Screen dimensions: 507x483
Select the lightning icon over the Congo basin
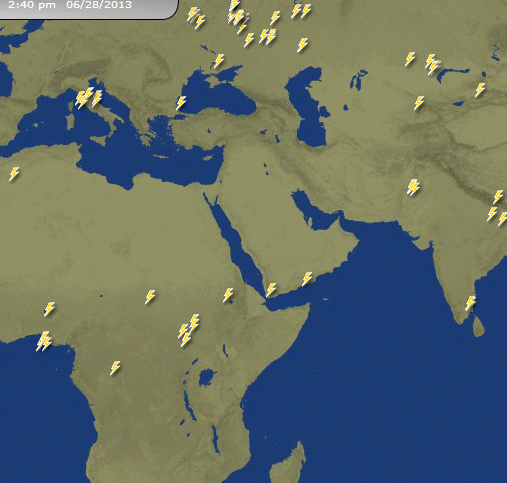tap(115, 368)
